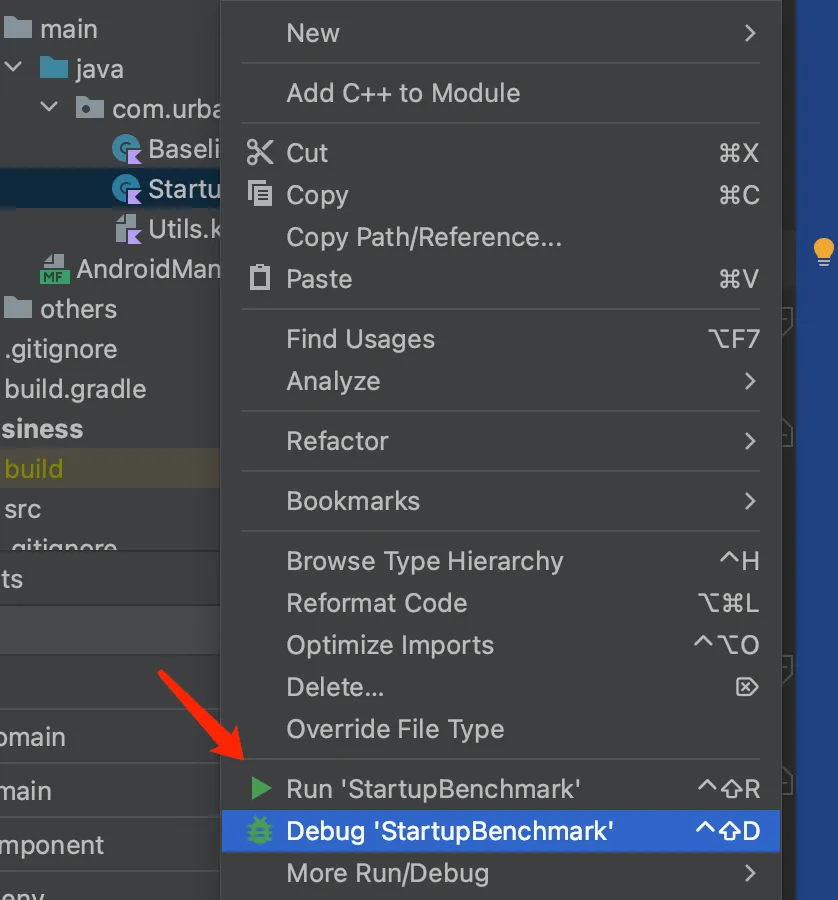Click the AndroidManifest MF file icon
Screen dimensions: 838x900
pos(54,269)
